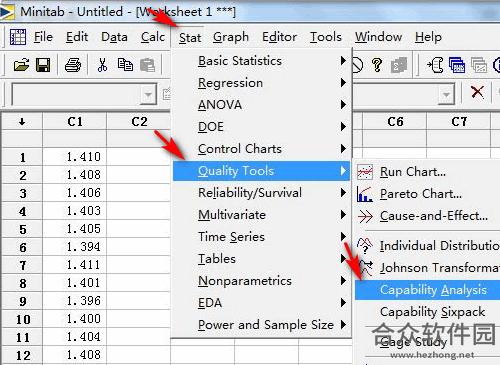Open the Data menu
This screenshot has width=500, height=365.
(x=114, y=37)
